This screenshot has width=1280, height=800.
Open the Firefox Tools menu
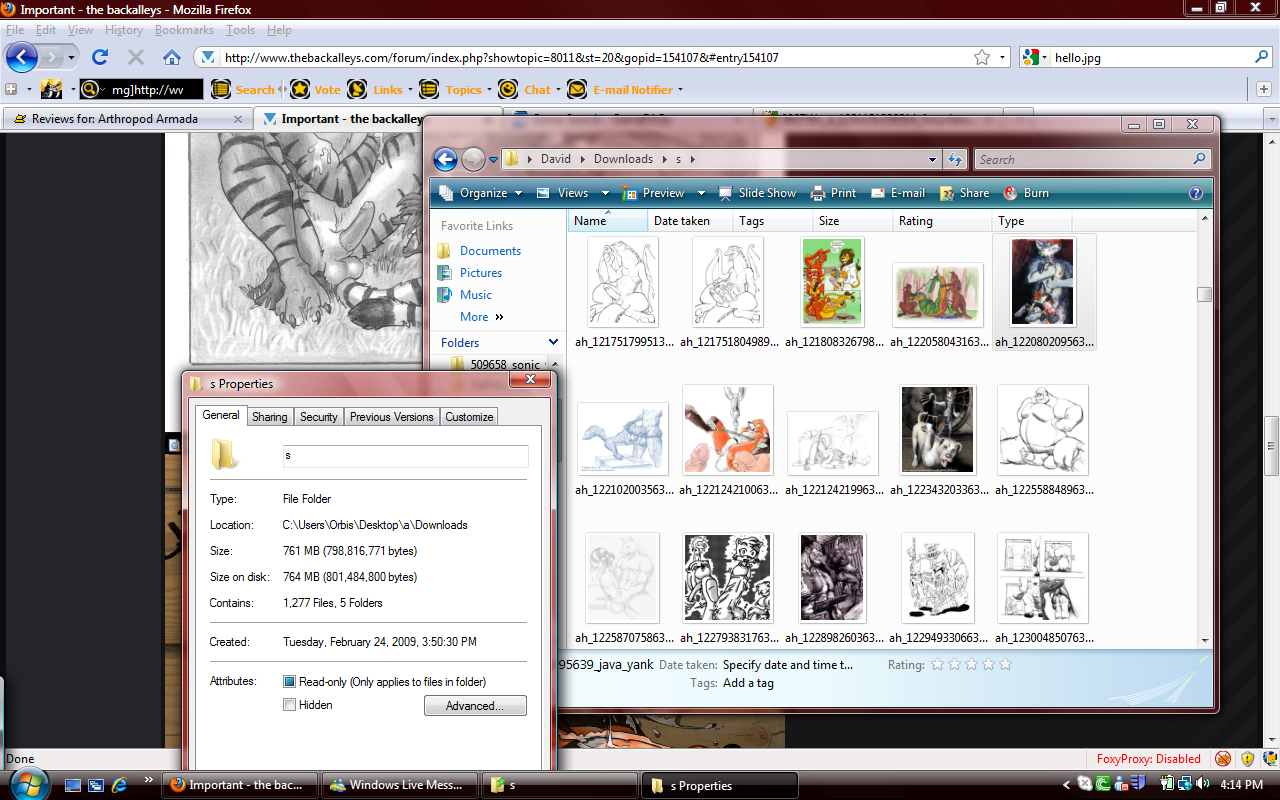coord(240,30)
